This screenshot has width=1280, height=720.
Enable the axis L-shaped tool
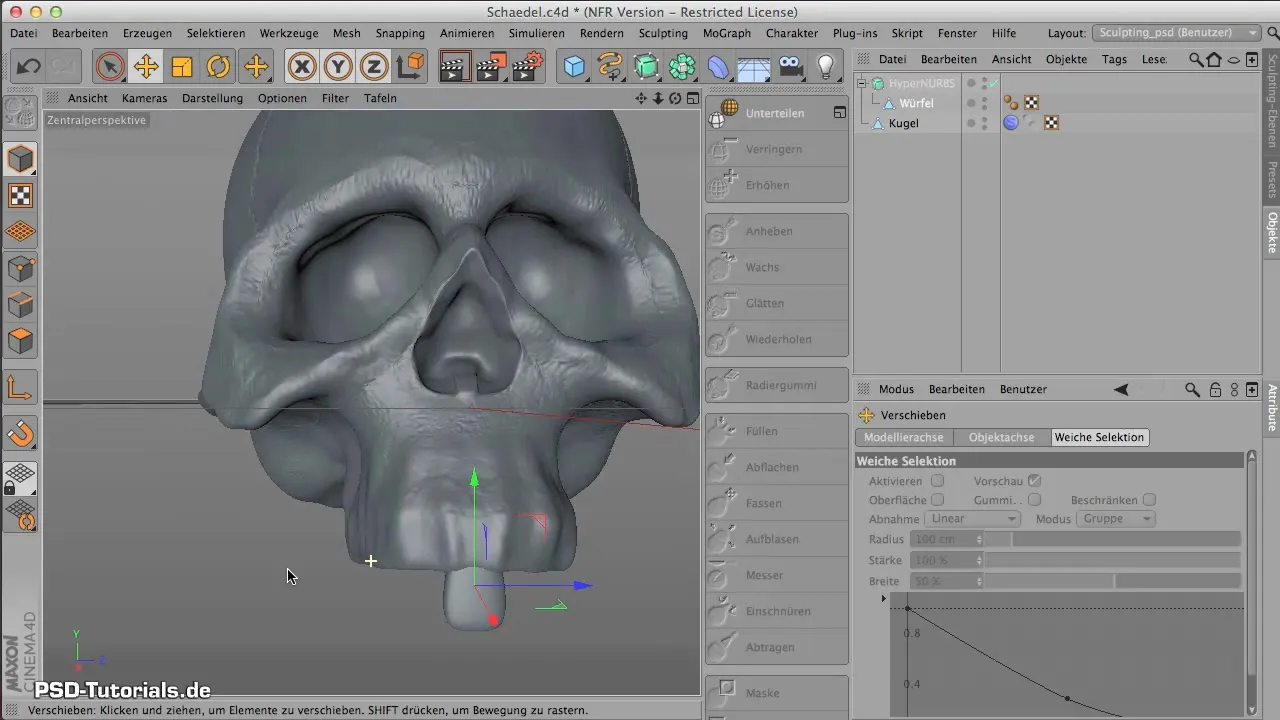pos(21,387)
